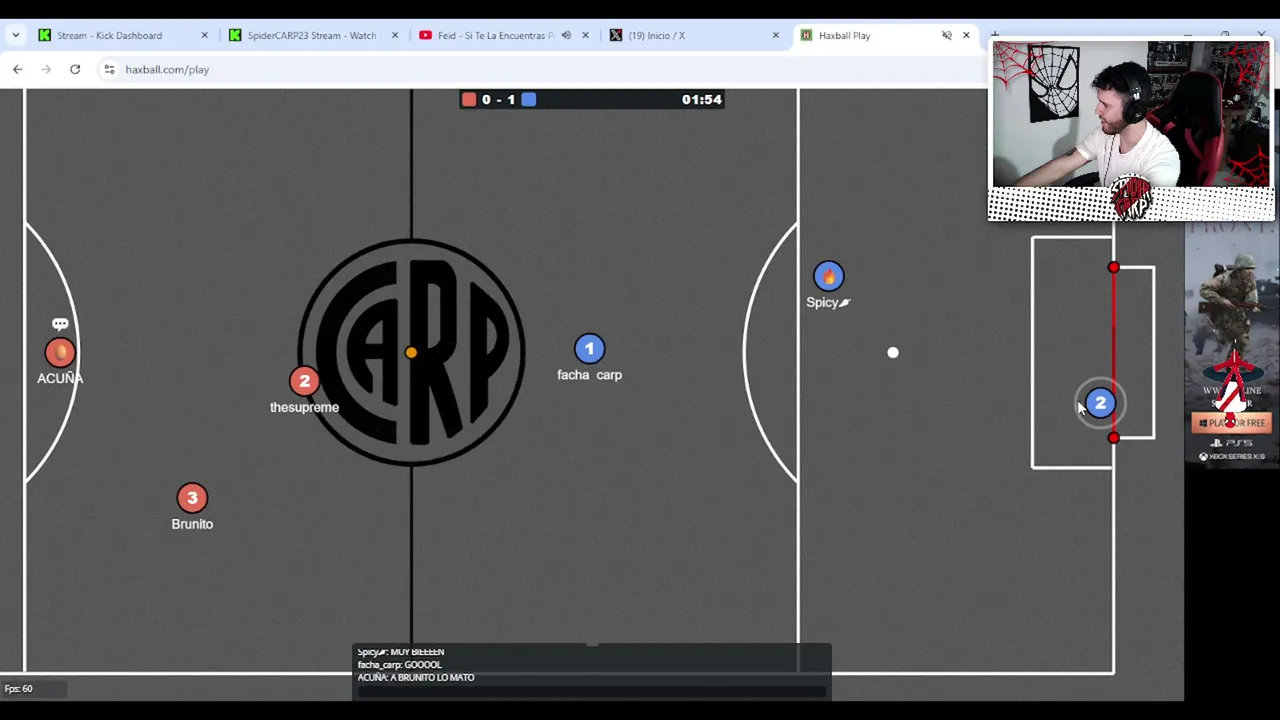
Task: Click red player number 3 Brunito
Action: pos(192,498)
